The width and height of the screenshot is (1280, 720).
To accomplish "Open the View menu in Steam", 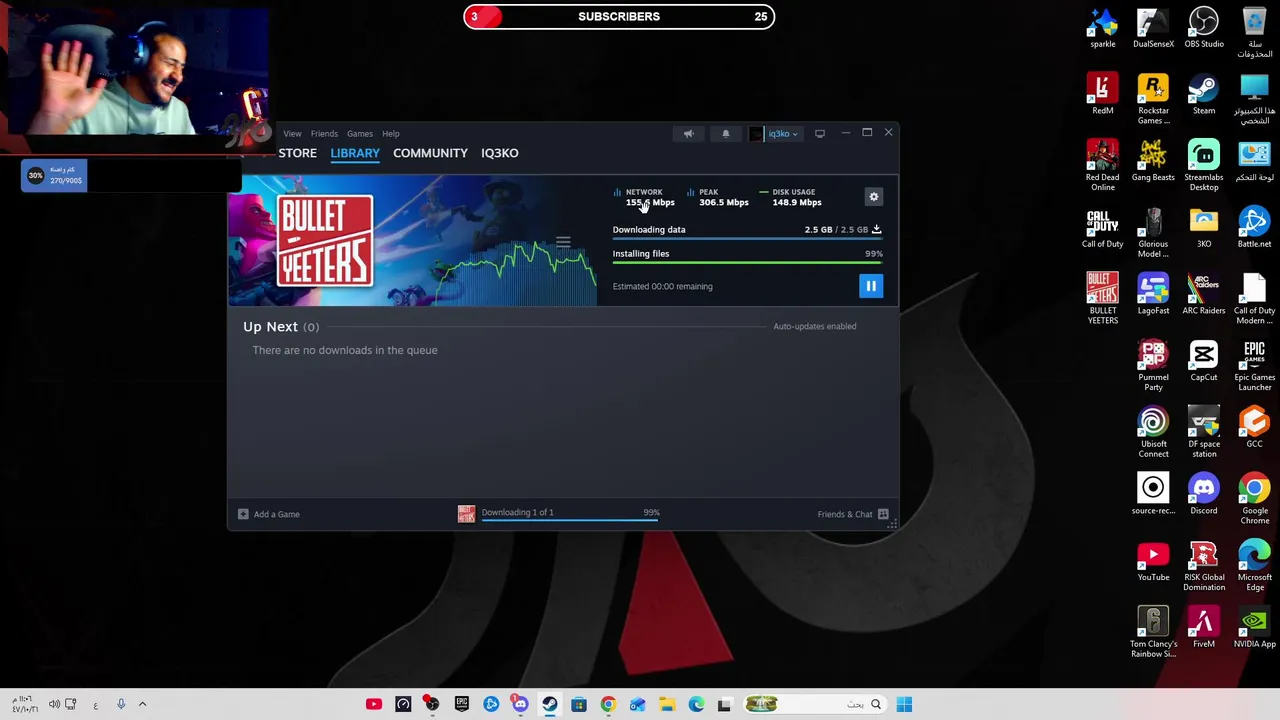I will pos(292,133).
